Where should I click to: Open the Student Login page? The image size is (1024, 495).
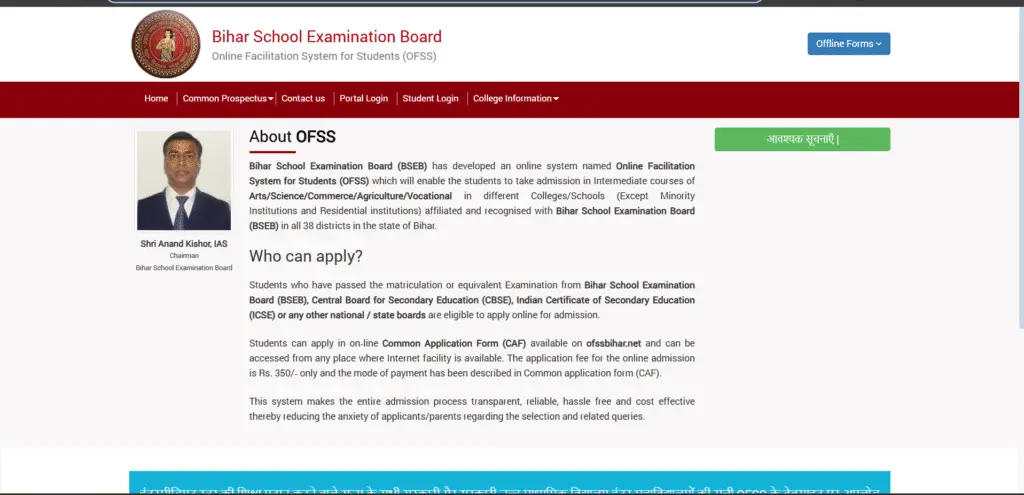[430, 99]
